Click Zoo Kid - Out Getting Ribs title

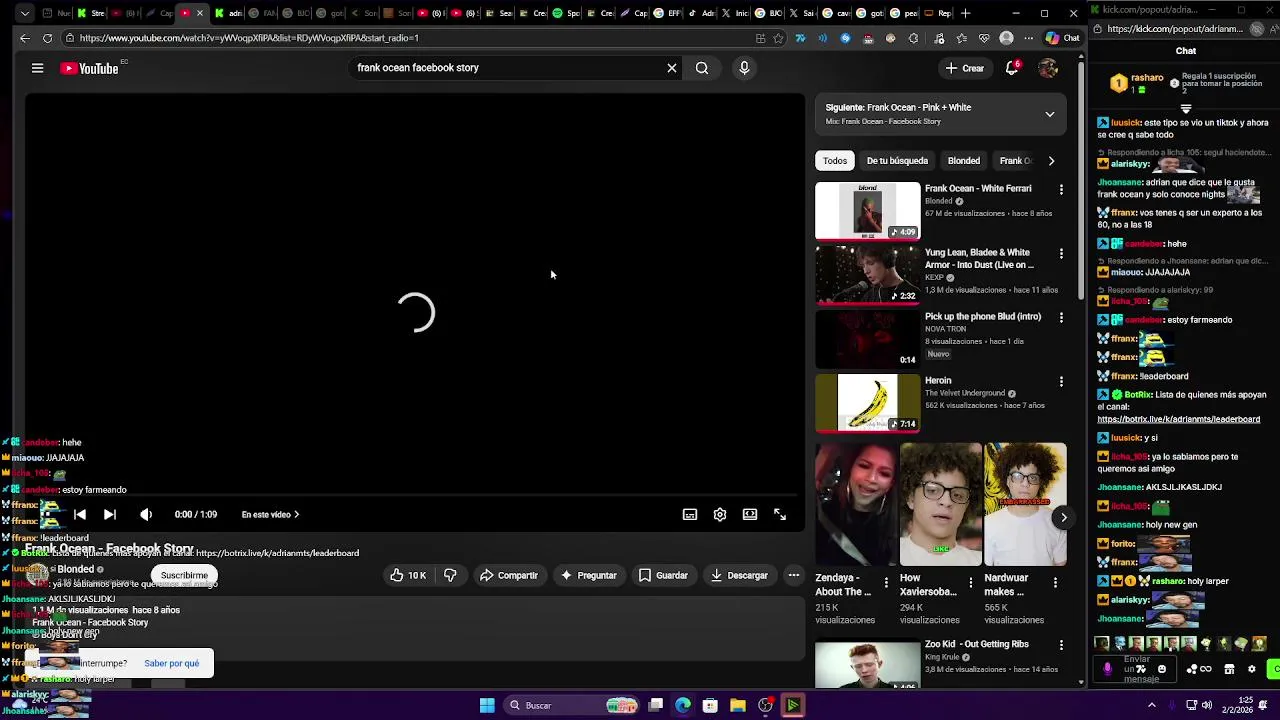976,644
